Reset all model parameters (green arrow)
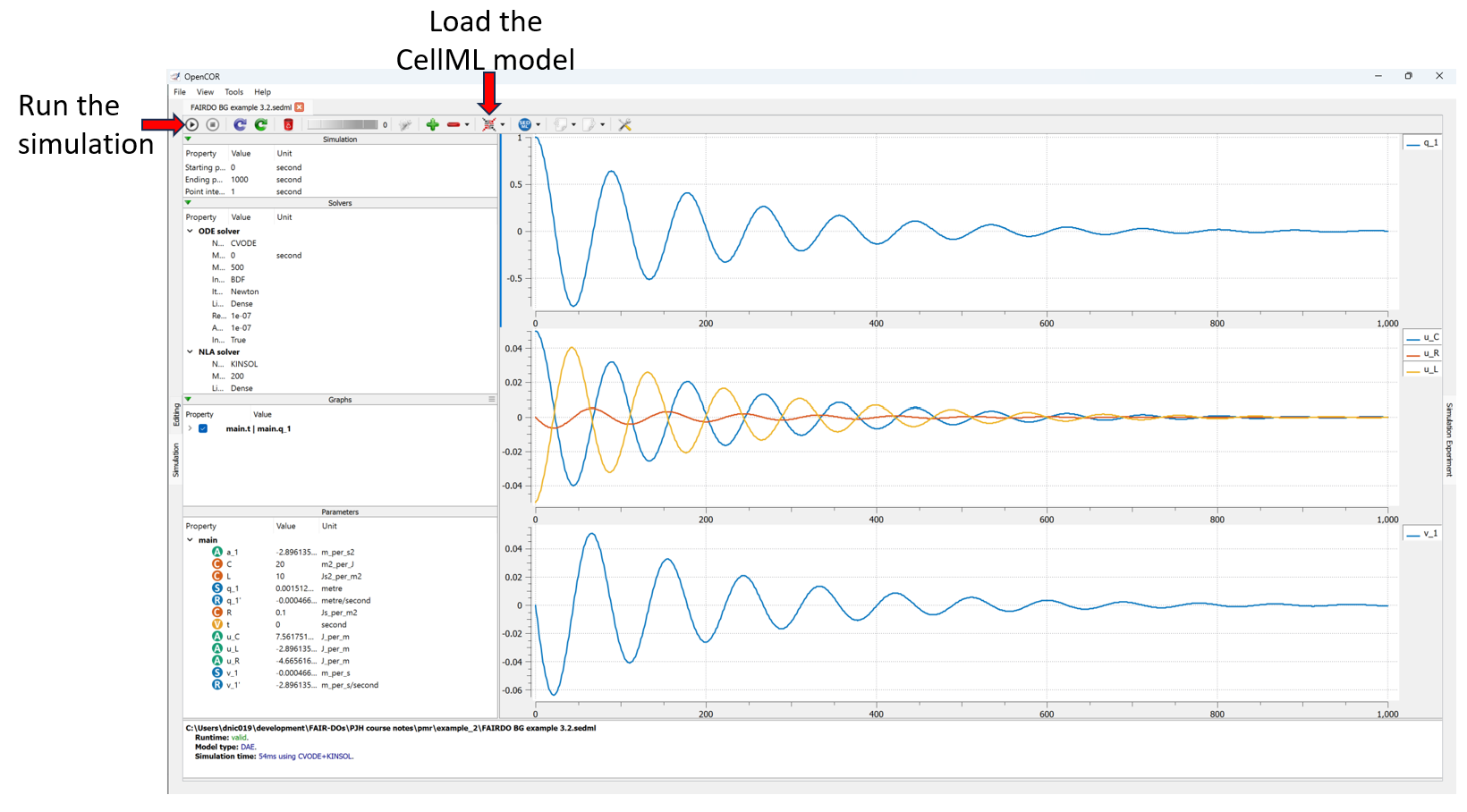 click(x=260, y=125)
